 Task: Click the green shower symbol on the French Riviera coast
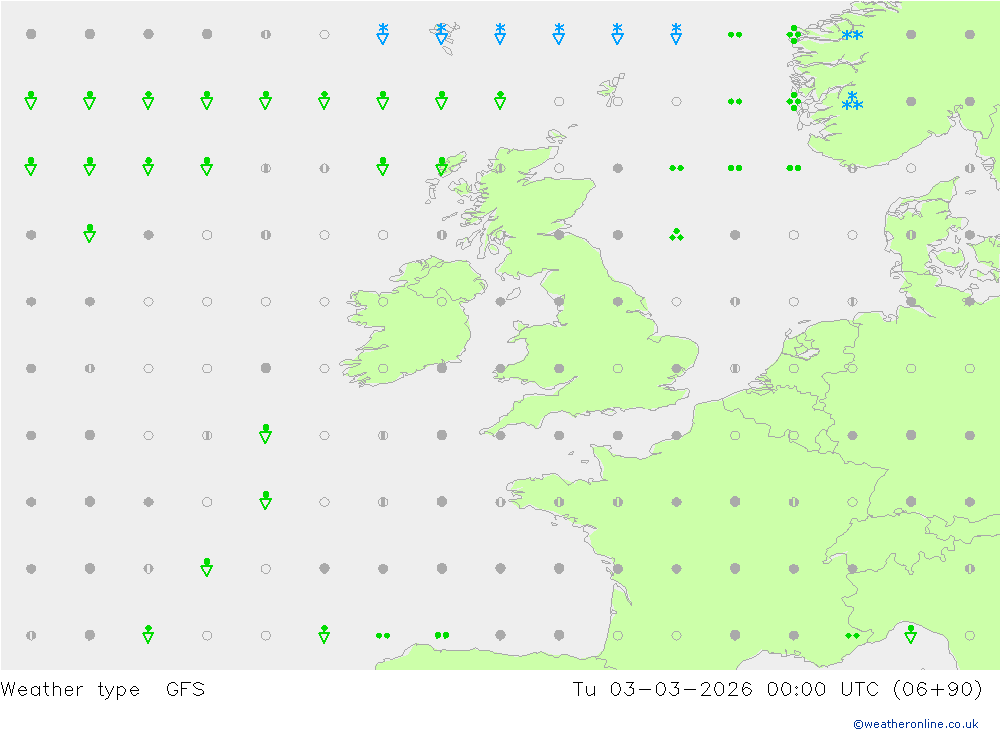point(911,634)
